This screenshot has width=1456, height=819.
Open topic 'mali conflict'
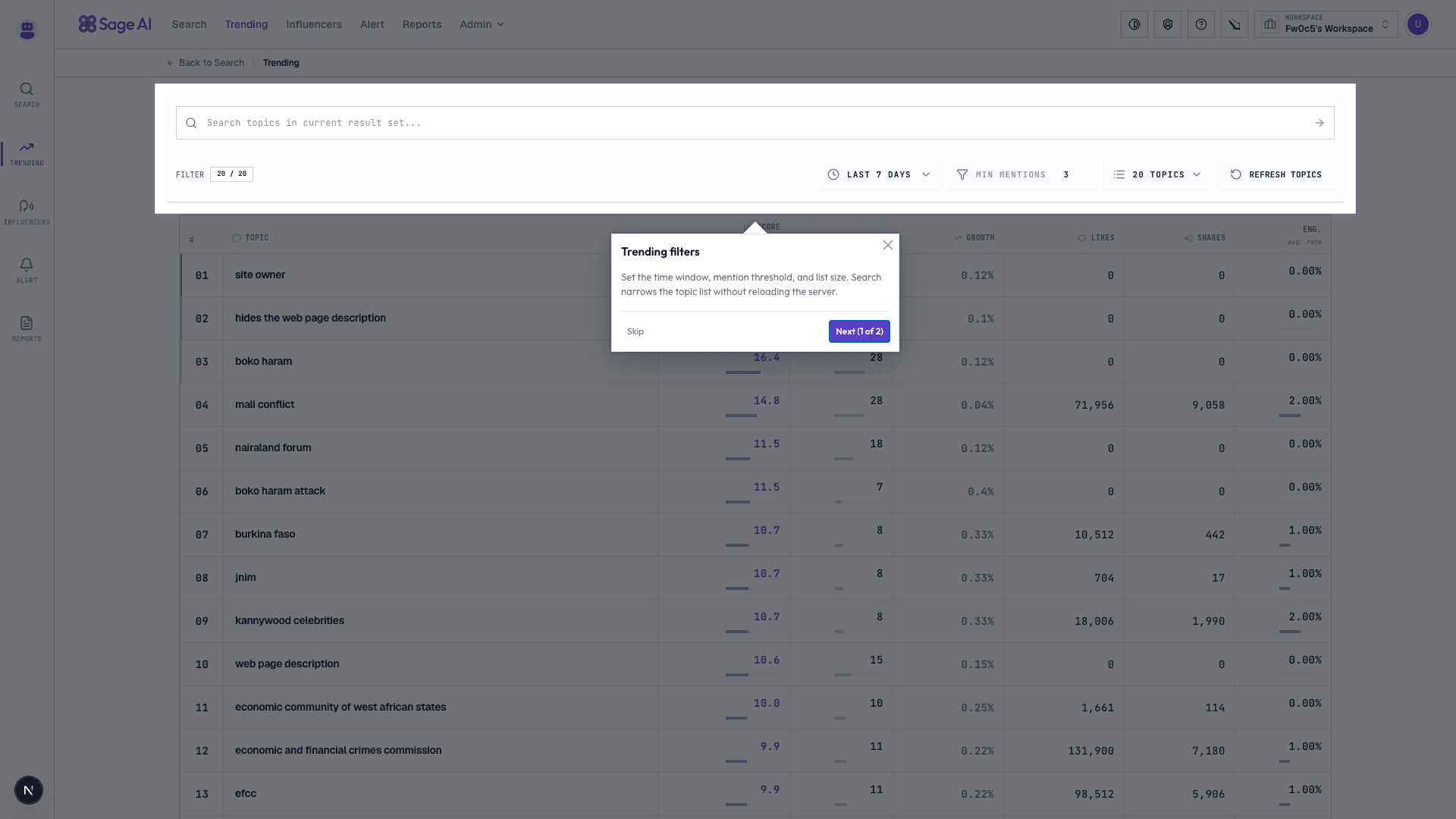point(265,405)
